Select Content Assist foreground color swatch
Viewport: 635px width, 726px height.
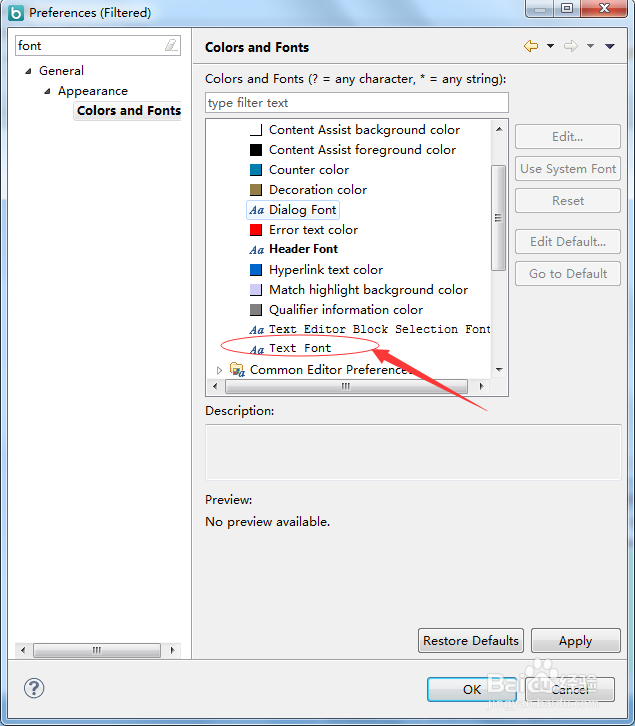pos(256,150)
